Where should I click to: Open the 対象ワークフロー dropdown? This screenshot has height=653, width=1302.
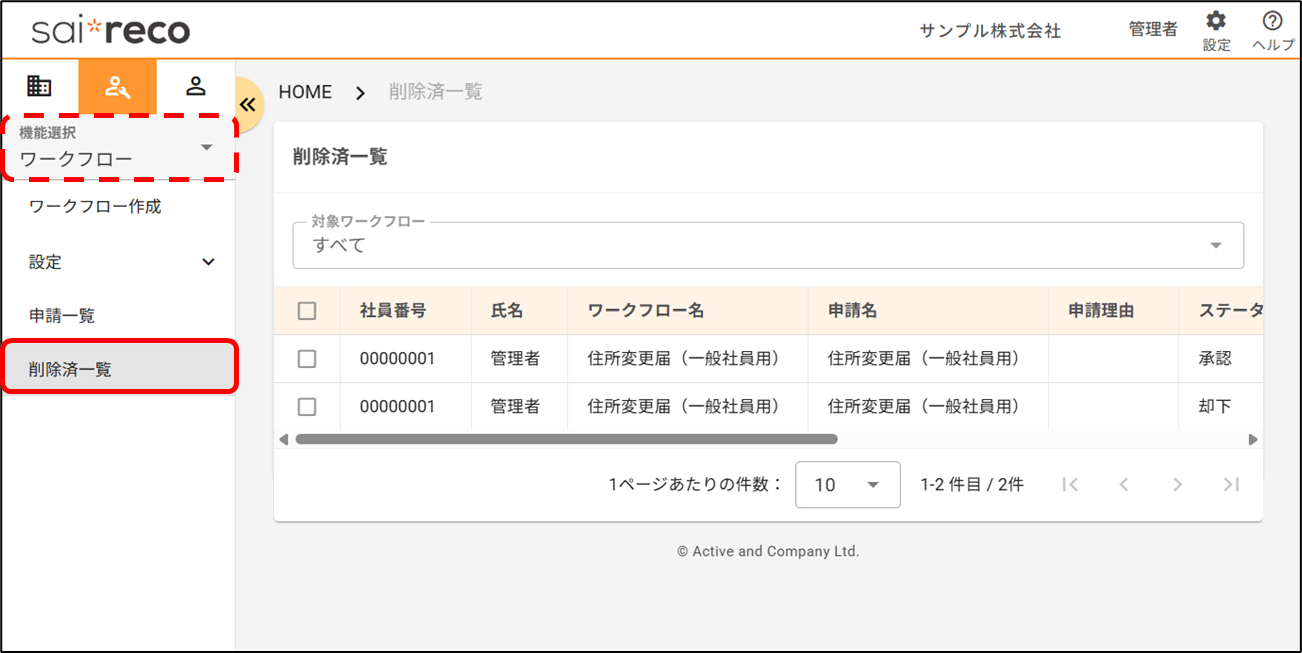click(767, 245)
